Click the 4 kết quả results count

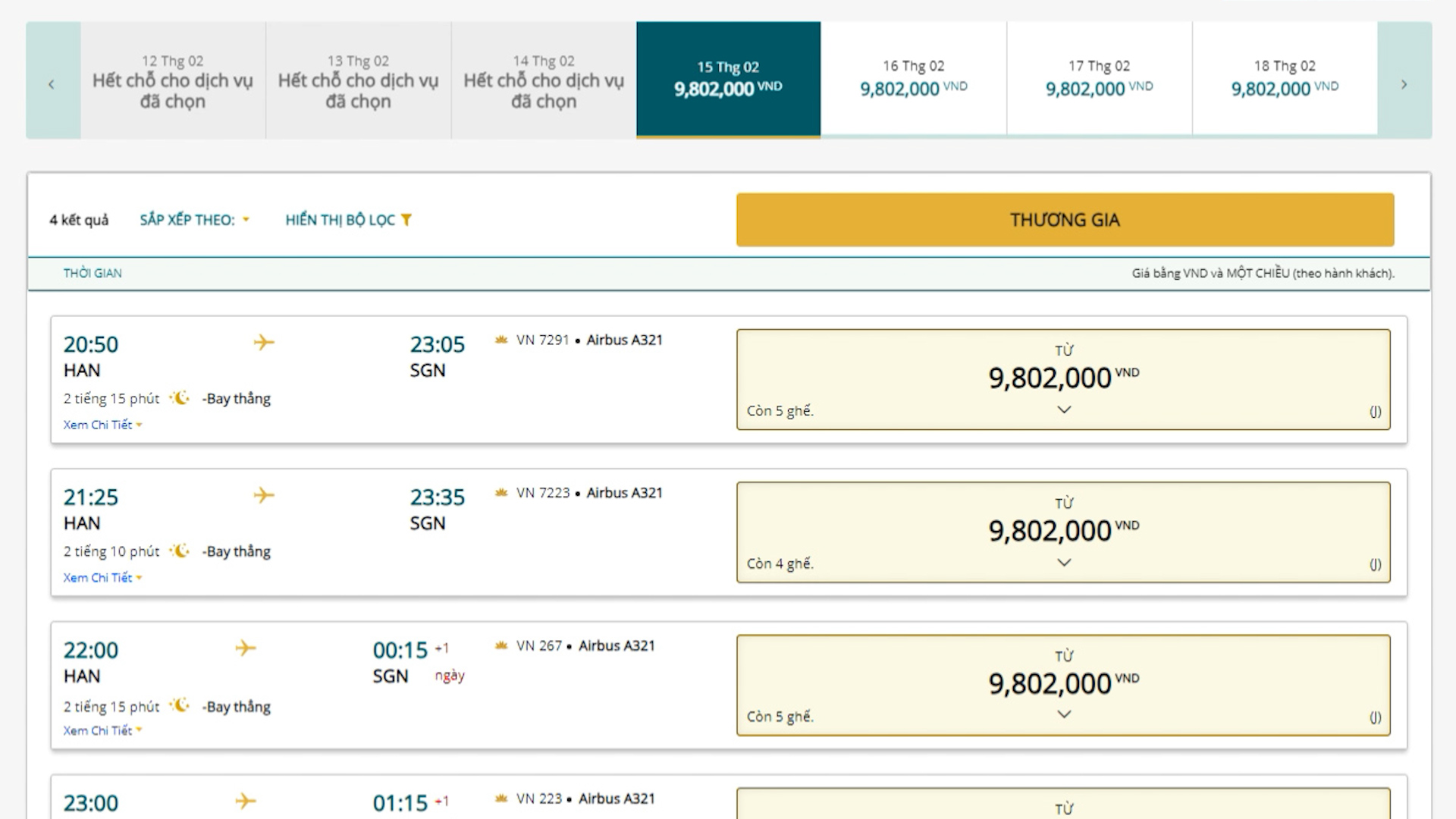(x=79, y=220)
